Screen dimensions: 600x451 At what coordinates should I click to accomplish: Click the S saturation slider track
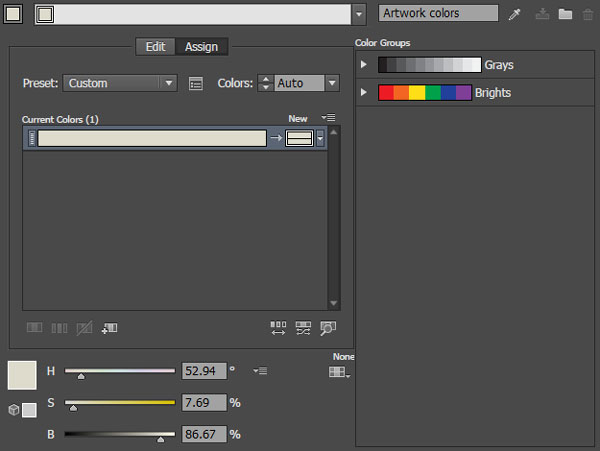point(120,402)
